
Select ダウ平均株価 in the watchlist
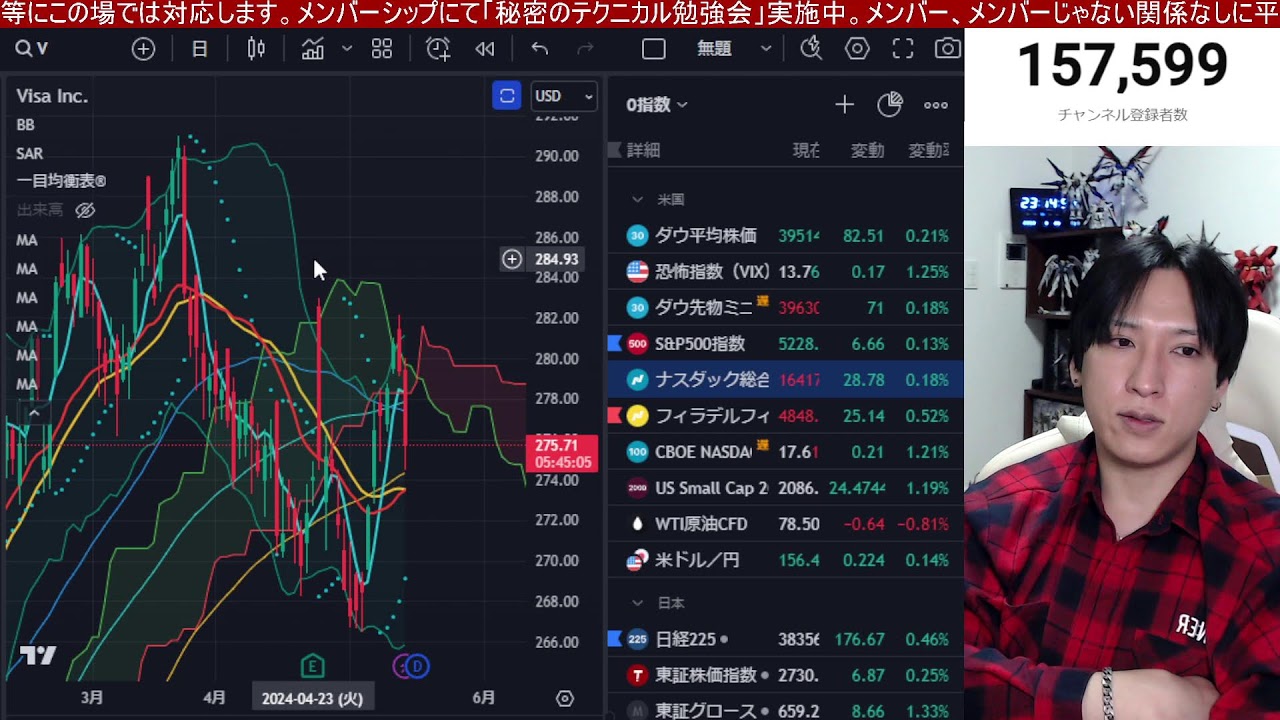705,236
